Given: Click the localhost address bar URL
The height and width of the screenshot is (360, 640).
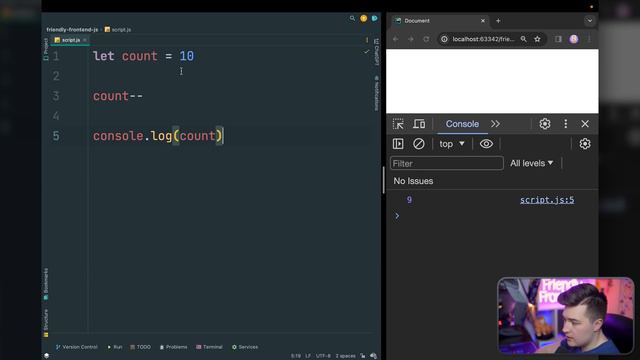Looking at the screenshot, I should pyautogui.click(x=483, y=39).
